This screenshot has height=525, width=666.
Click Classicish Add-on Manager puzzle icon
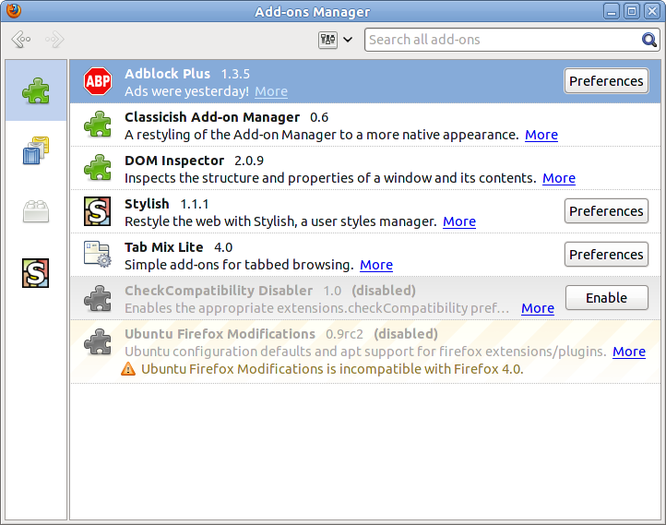98,124
